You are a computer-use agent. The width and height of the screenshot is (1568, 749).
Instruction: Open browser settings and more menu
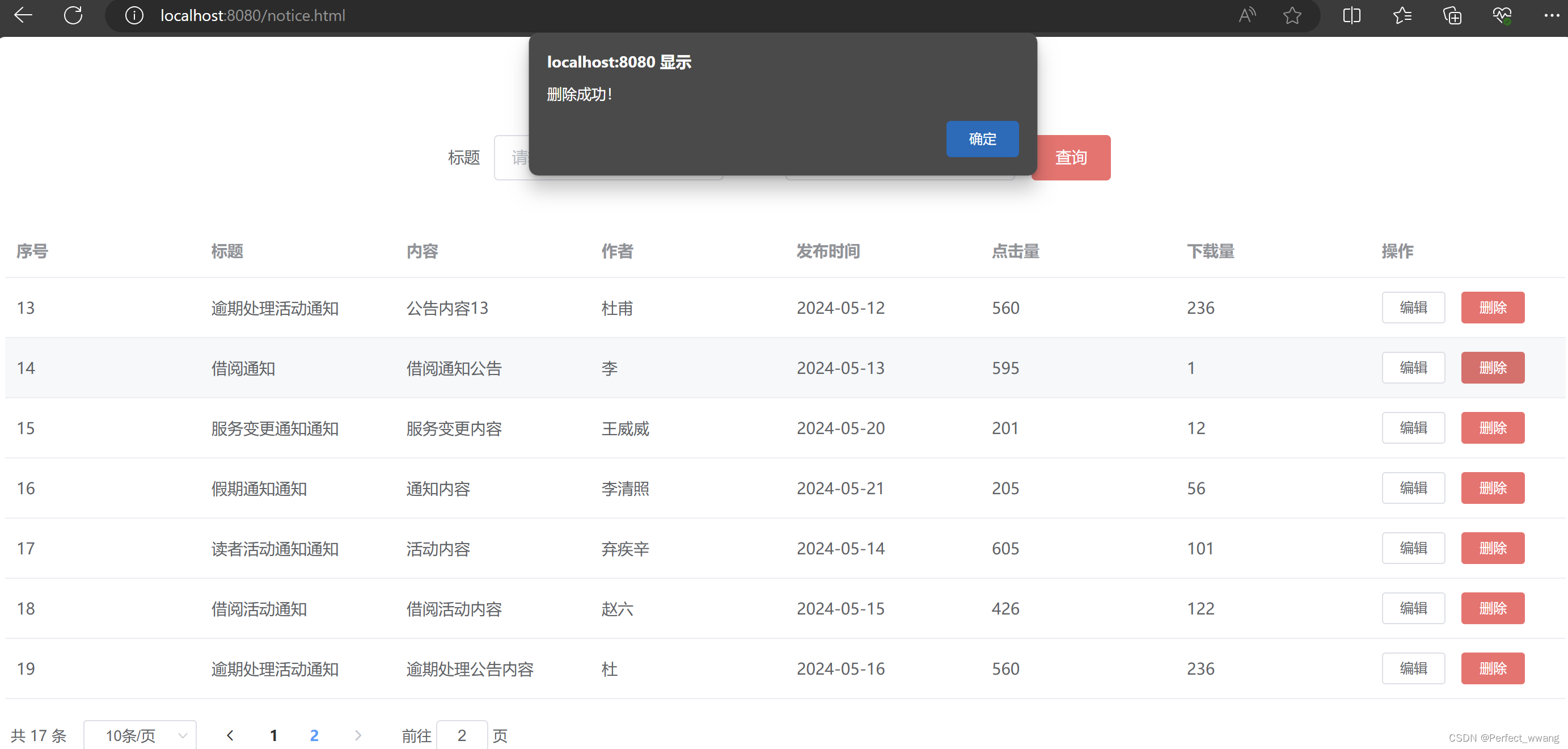pos(1551,15)
